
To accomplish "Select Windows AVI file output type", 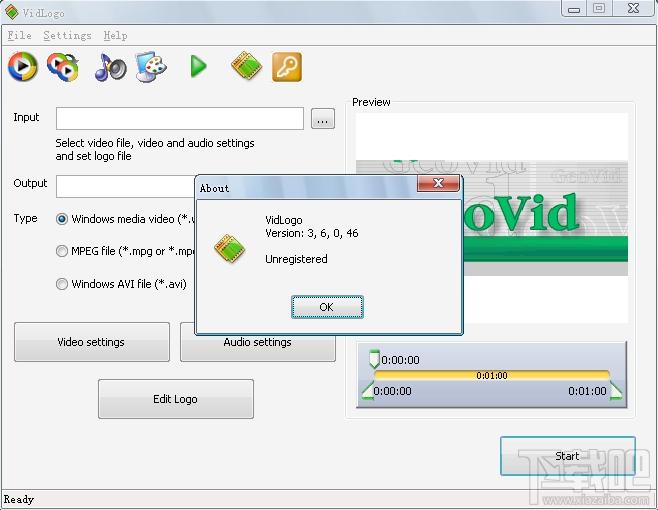I will 62,284.
